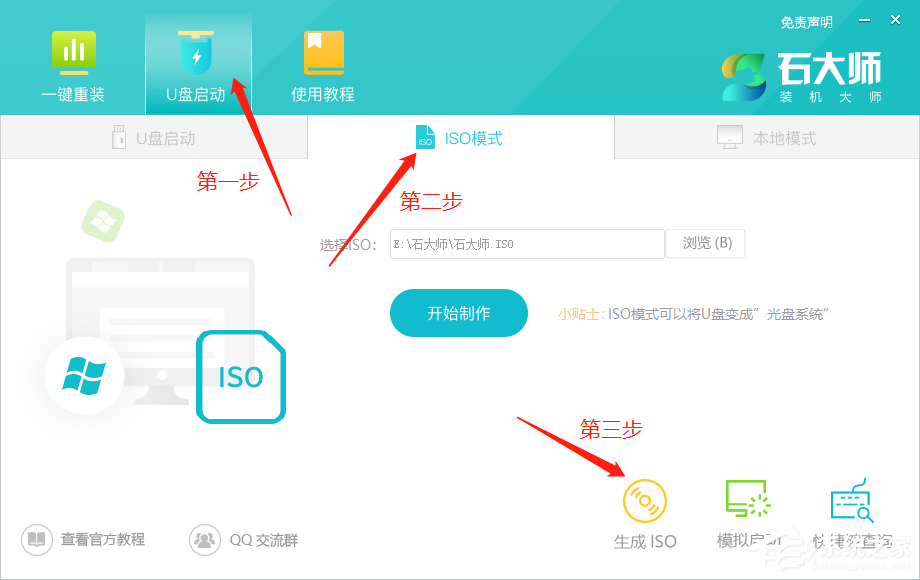
Task: Open the 快捷键查询 keyboard icon
Action: 852,500
